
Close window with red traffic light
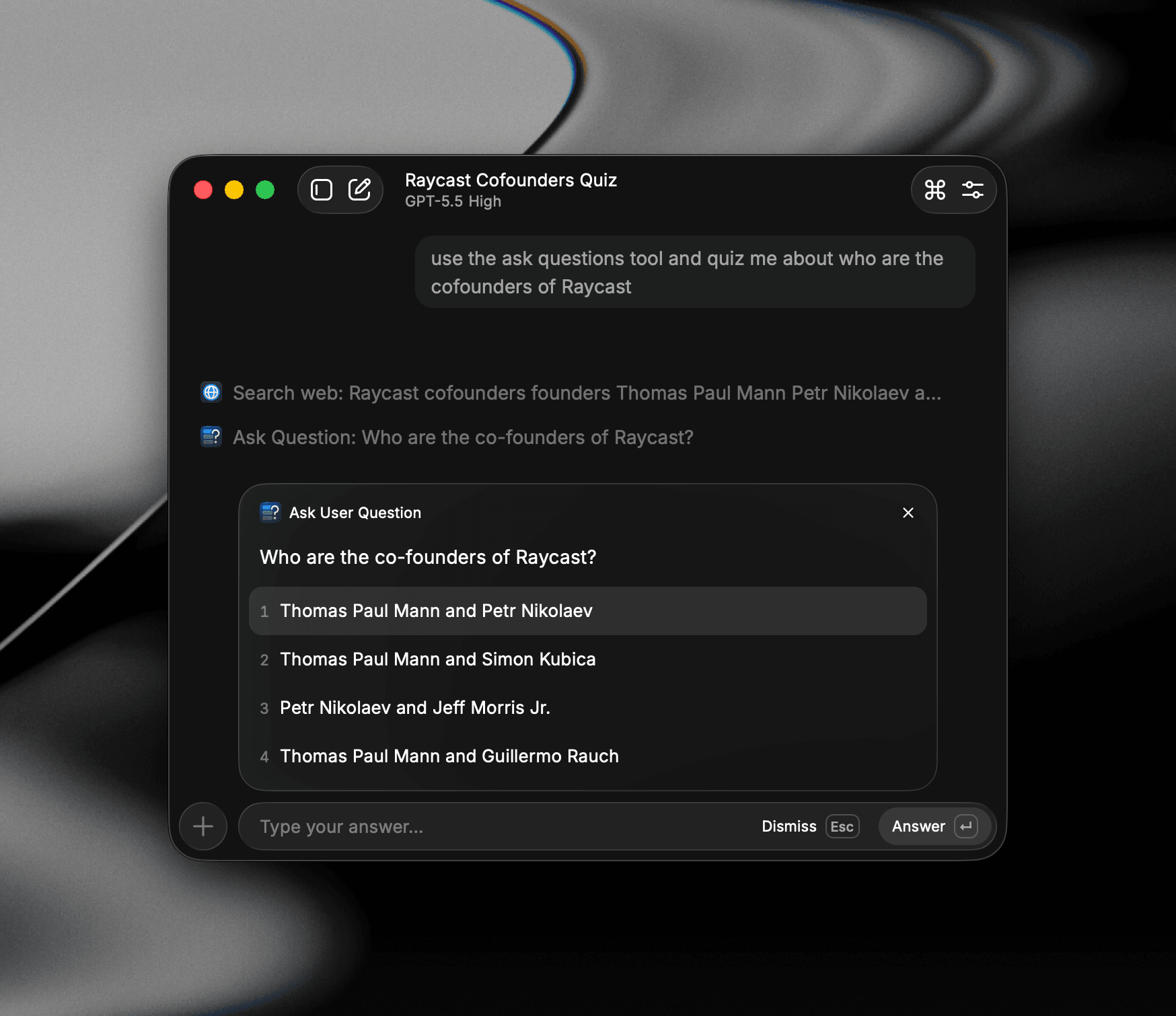pos(203,190)
